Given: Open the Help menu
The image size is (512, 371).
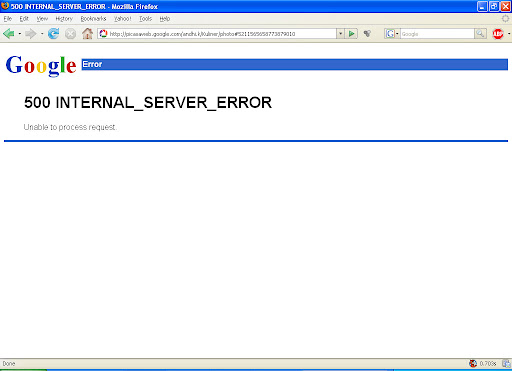Looking at the screenshot, I should pos(165,19).
